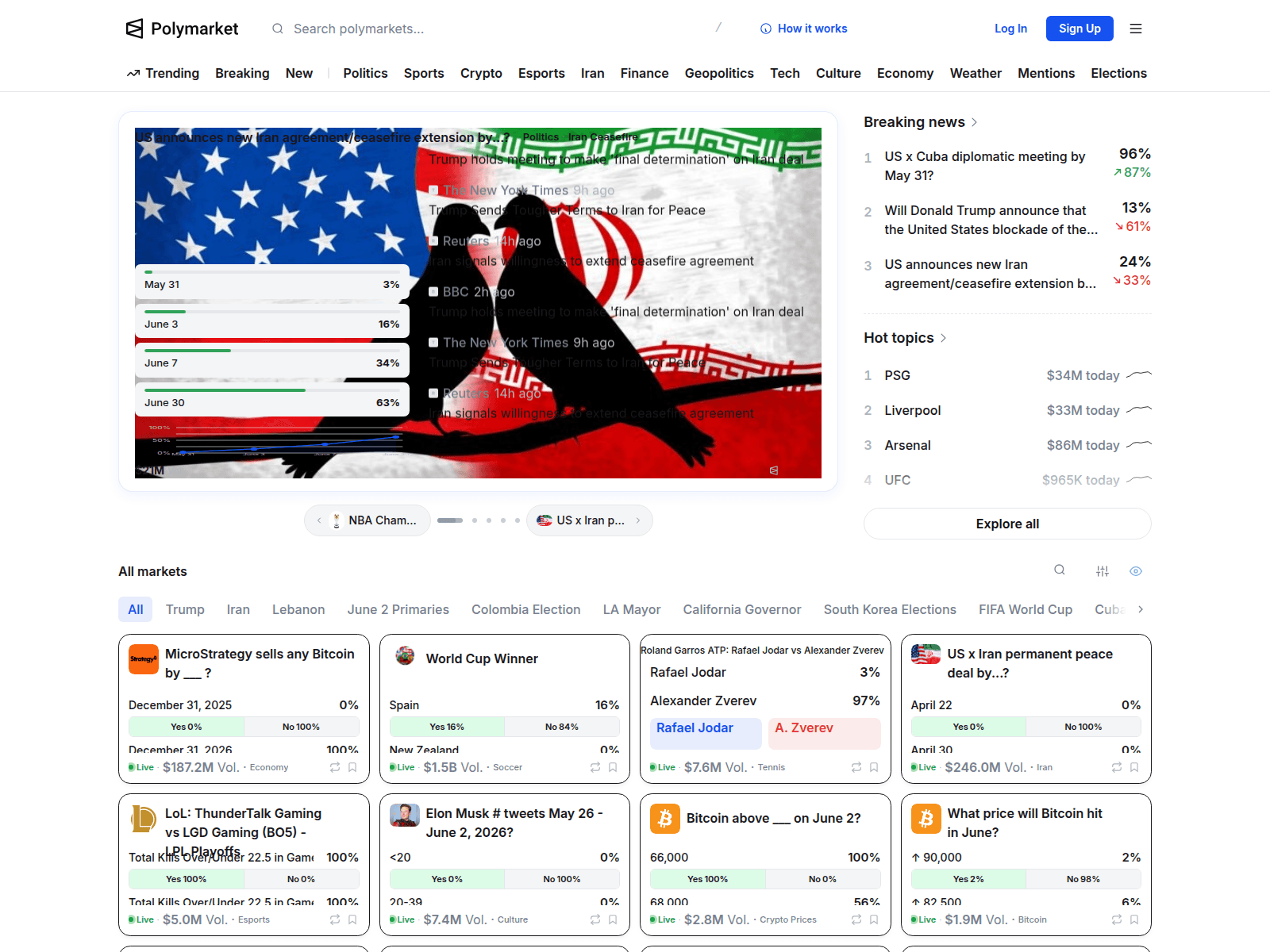1270x952 pixels.
Task: Select the Colombia Election filter tab
Action: (526, 609)
